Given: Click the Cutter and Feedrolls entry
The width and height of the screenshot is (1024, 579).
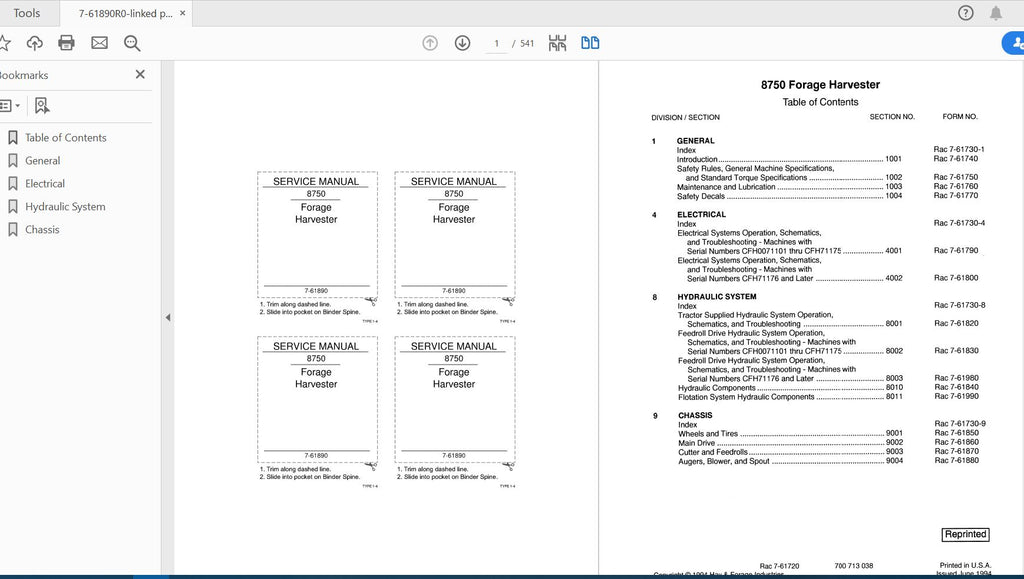Looking at the screenshot, I should [x=790, y=452].
